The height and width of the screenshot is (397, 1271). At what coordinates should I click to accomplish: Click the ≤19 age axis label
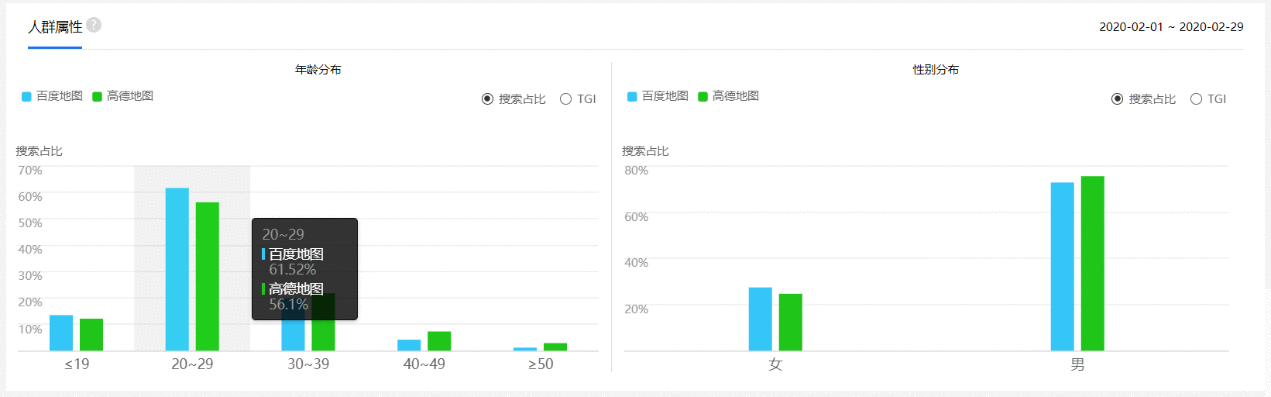point(77,364)
